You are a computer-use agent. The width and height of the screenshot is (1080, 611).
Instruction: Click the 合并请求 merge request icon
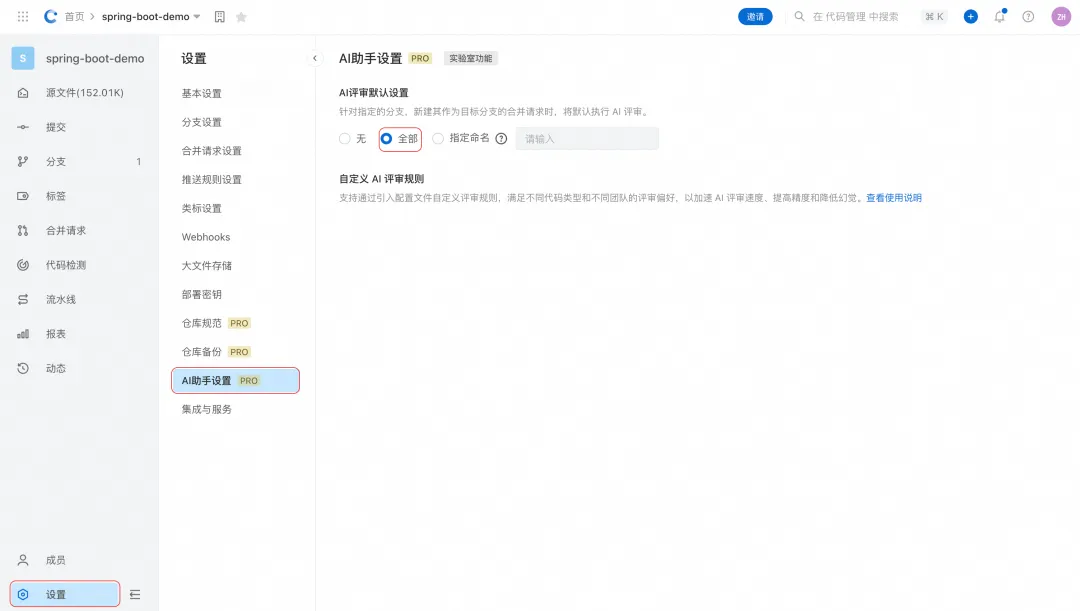(x=23, y=231)
